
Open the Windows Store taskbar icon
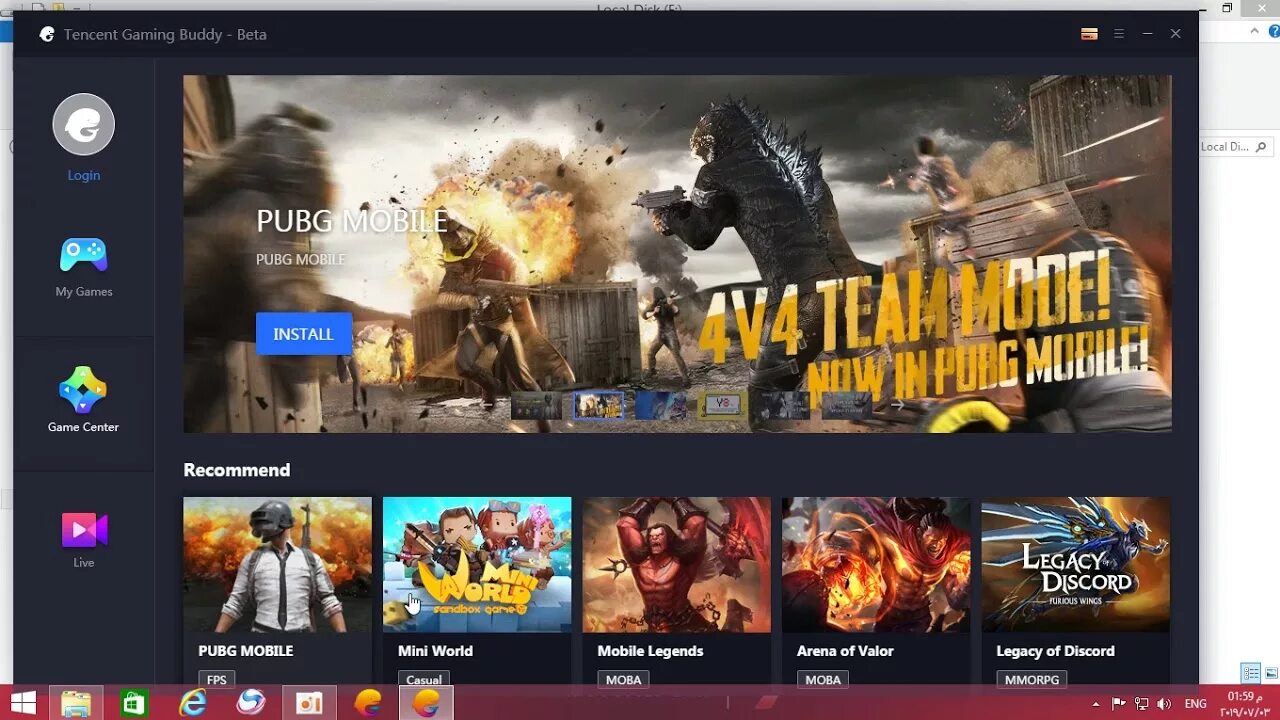click(x=133, y=703)
